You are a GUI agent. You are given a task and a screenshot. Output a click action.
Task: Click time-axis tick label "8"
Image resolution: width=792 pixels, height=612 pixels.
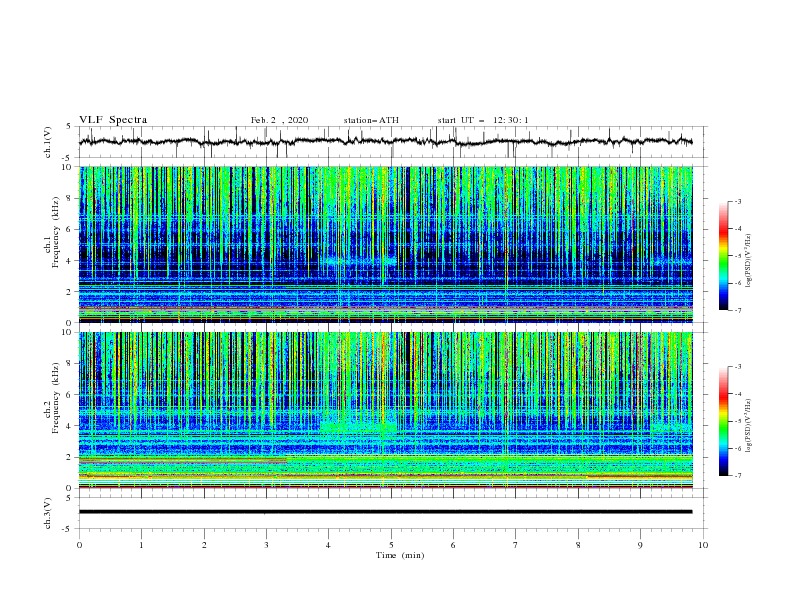tap(578, 545)
